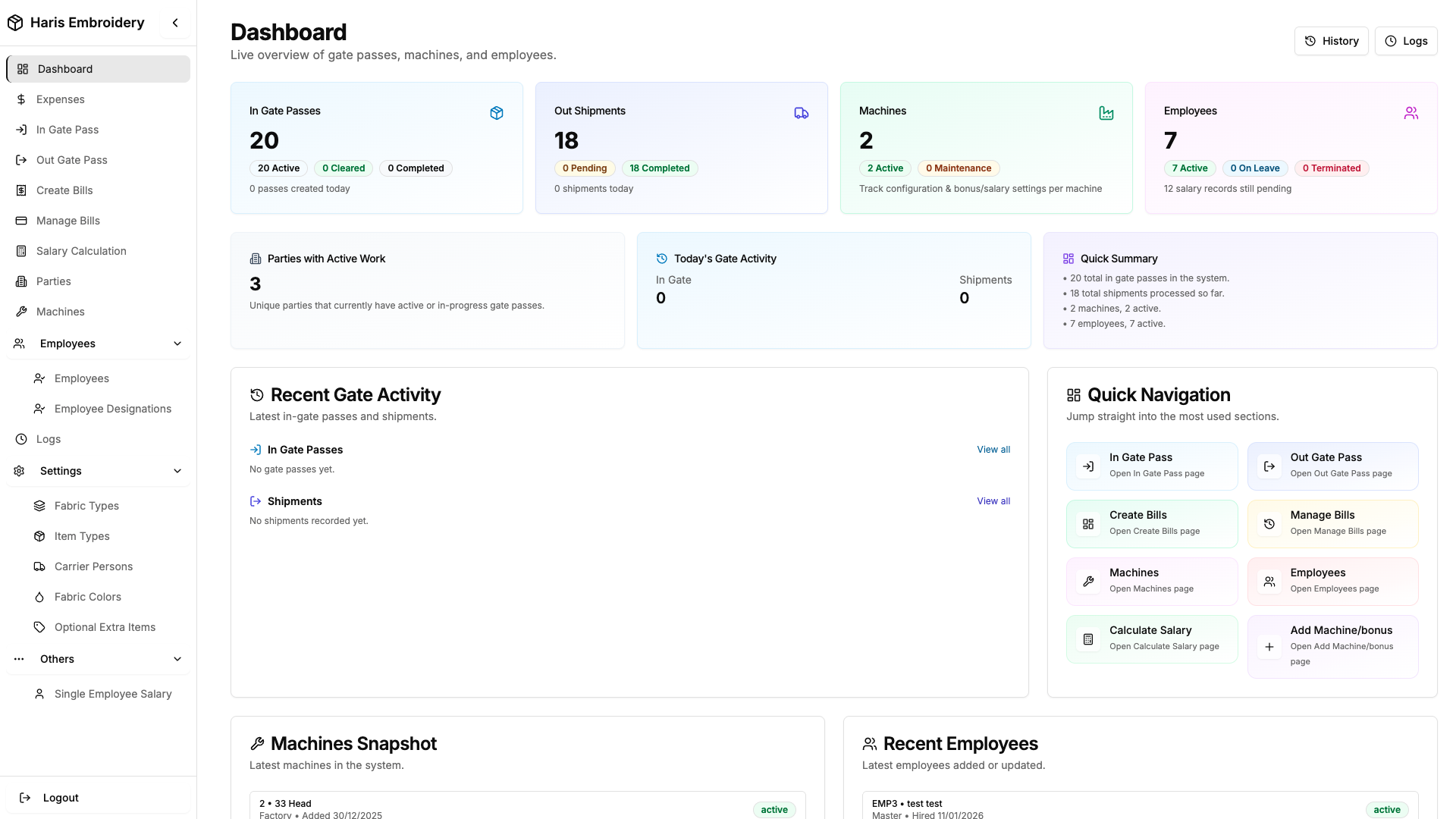The image size is (1456, 819).
Task: Click the Recent Gate Activity history icon
Action: tap(257, 395)
